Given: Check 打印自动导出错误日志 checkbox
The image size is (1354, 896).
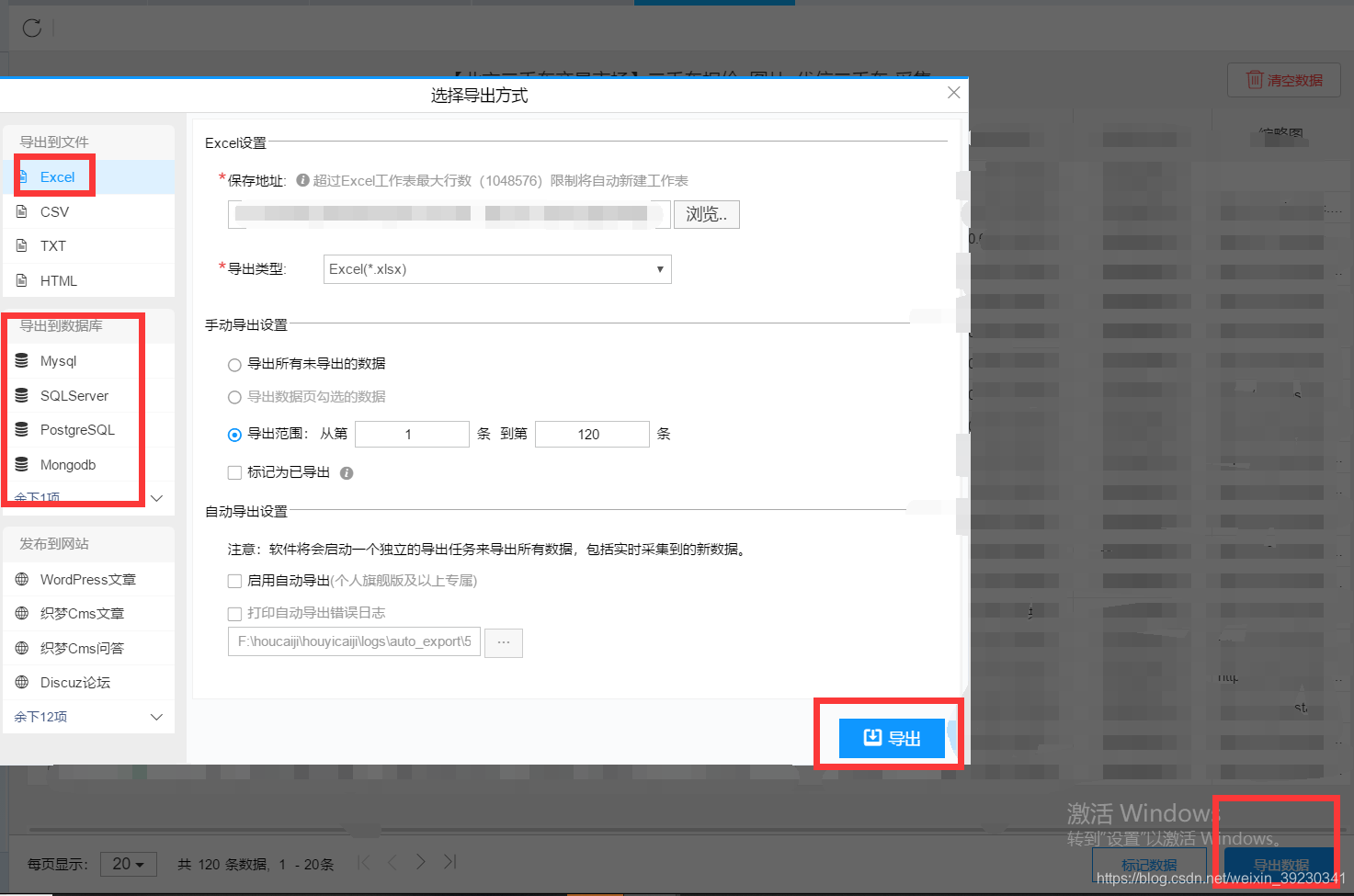Looking at the screenshot, I should [x=234, y=613].
